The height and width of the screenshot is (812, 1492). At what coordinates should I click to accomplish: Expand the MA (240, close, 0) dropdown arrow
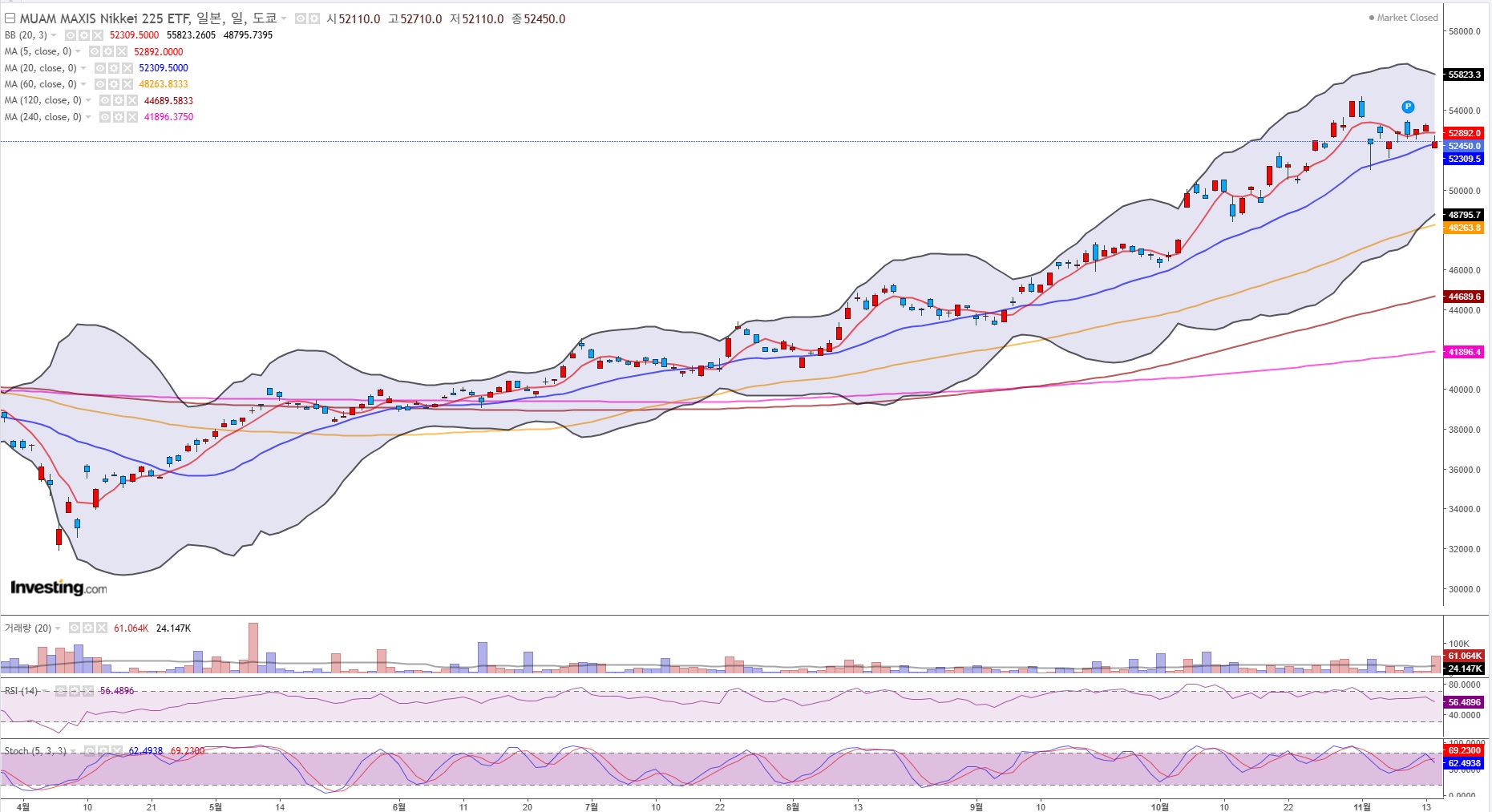[88, 117]
